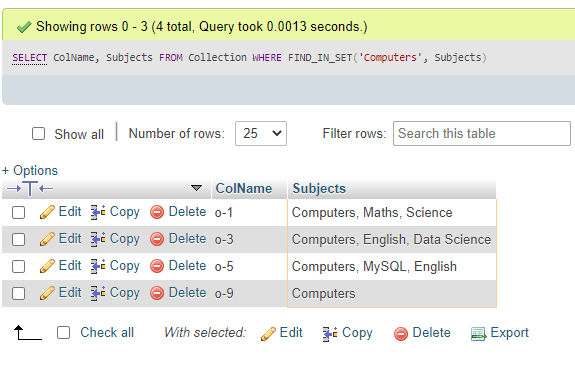575x371 pixels.
Task: Click the With selected red Delete icon
Action: [x=401, y=334]
